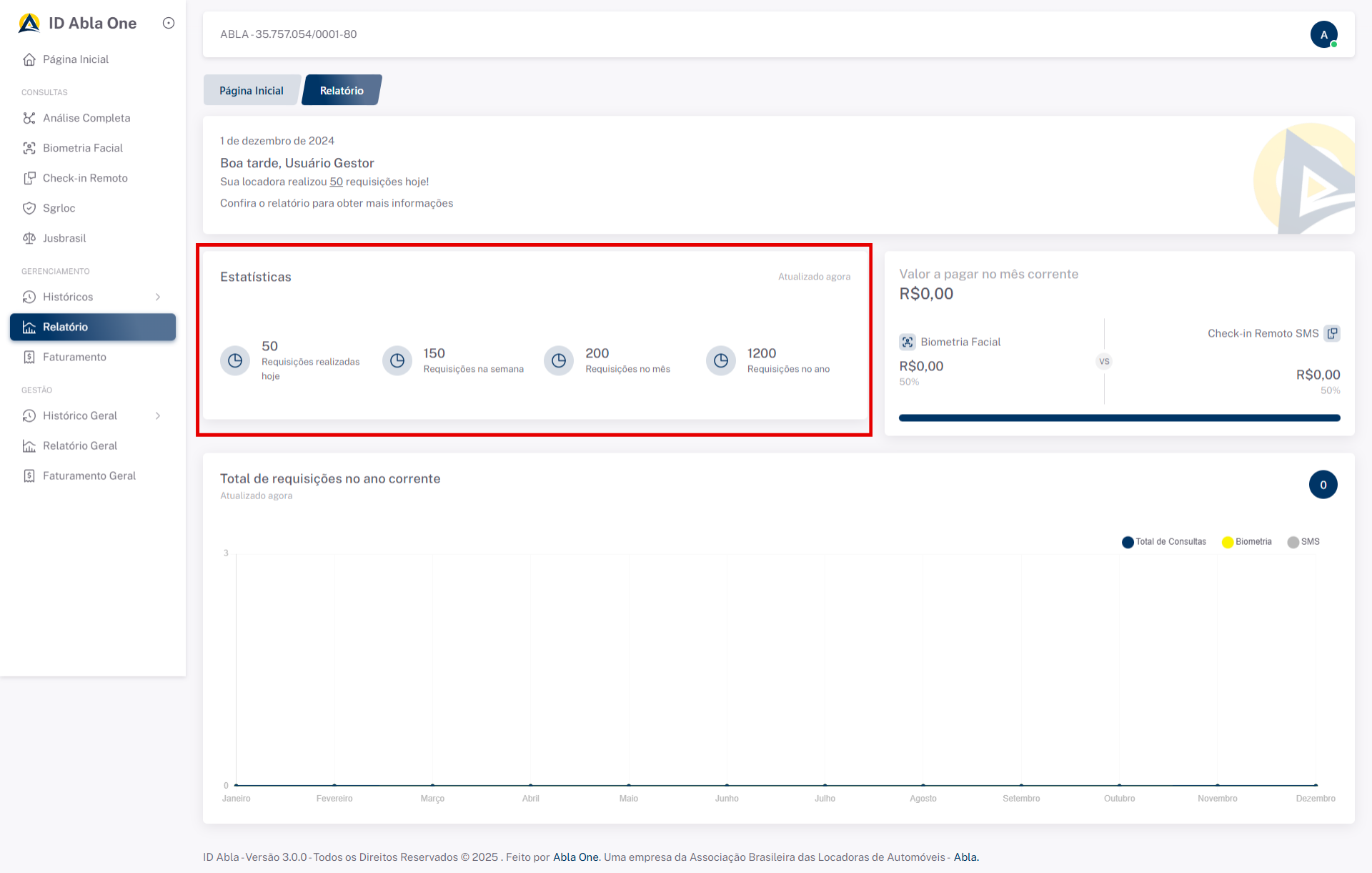Screen dimensions: 1372x873
Task: Click the dark blue payment progress bar
Action: coord(1119,418)
